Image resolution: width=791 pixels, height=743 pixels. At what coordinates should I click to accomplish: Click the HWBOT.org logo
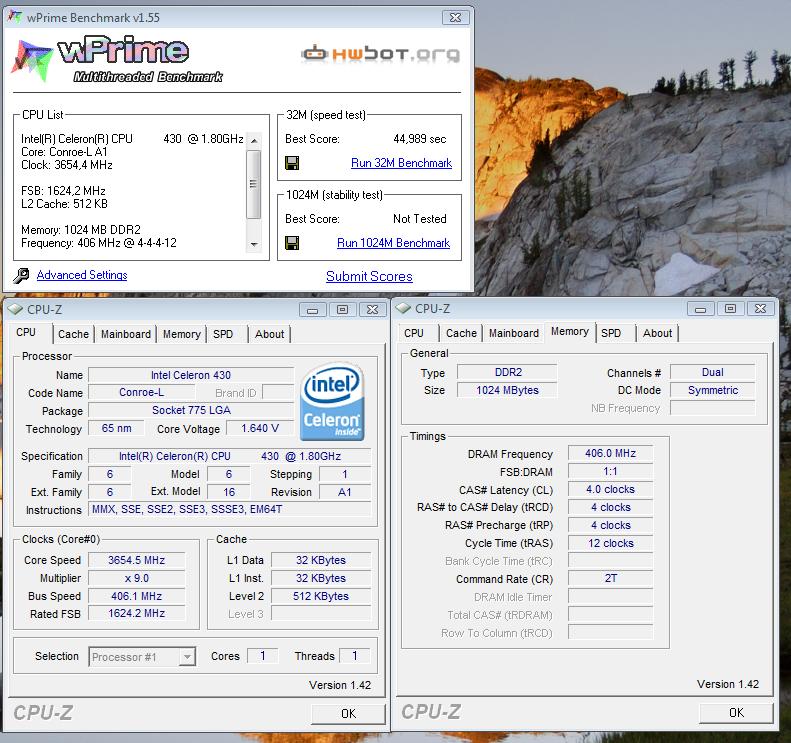tap(381, 53)
